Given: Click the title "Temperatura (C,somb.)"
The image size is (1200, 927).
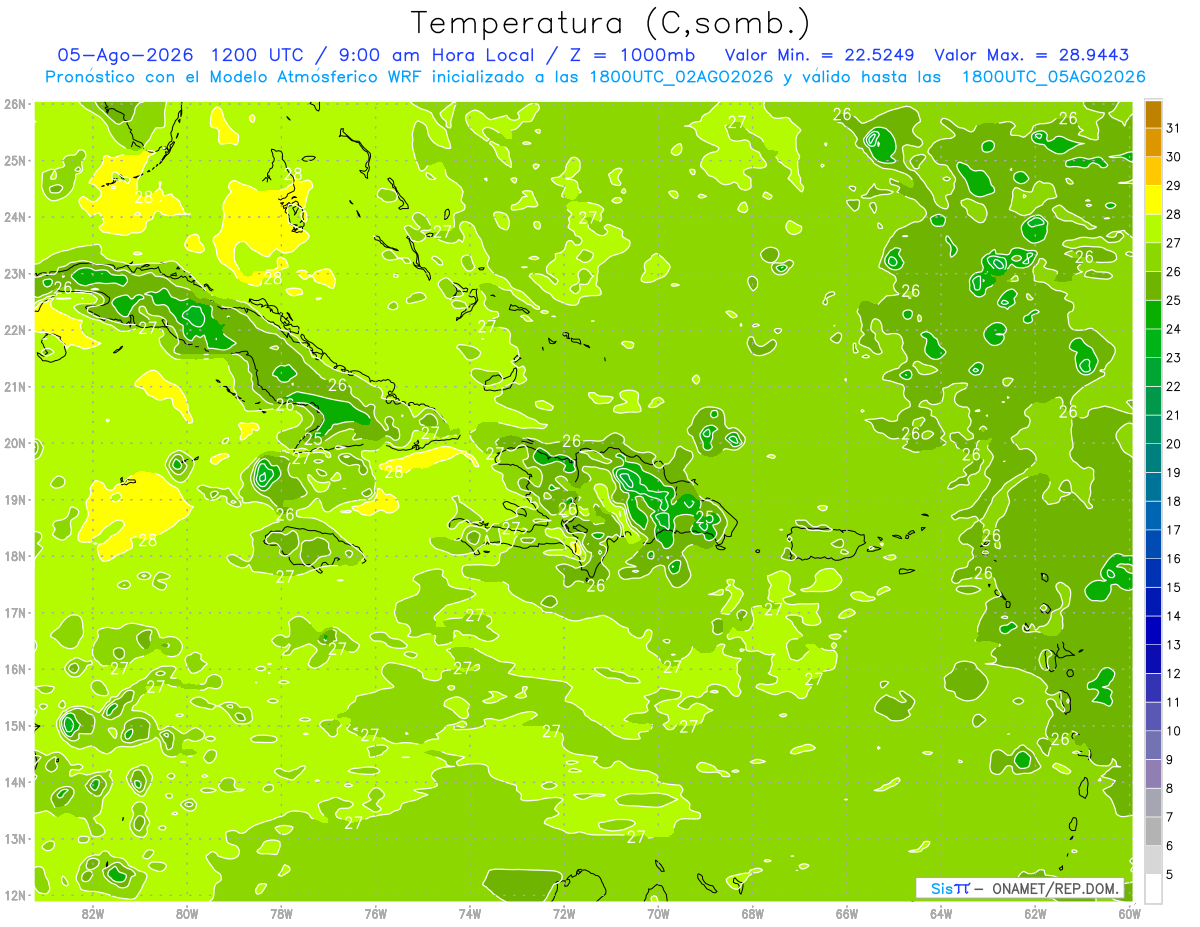Looking at the screenshot, I should point(611,22).
